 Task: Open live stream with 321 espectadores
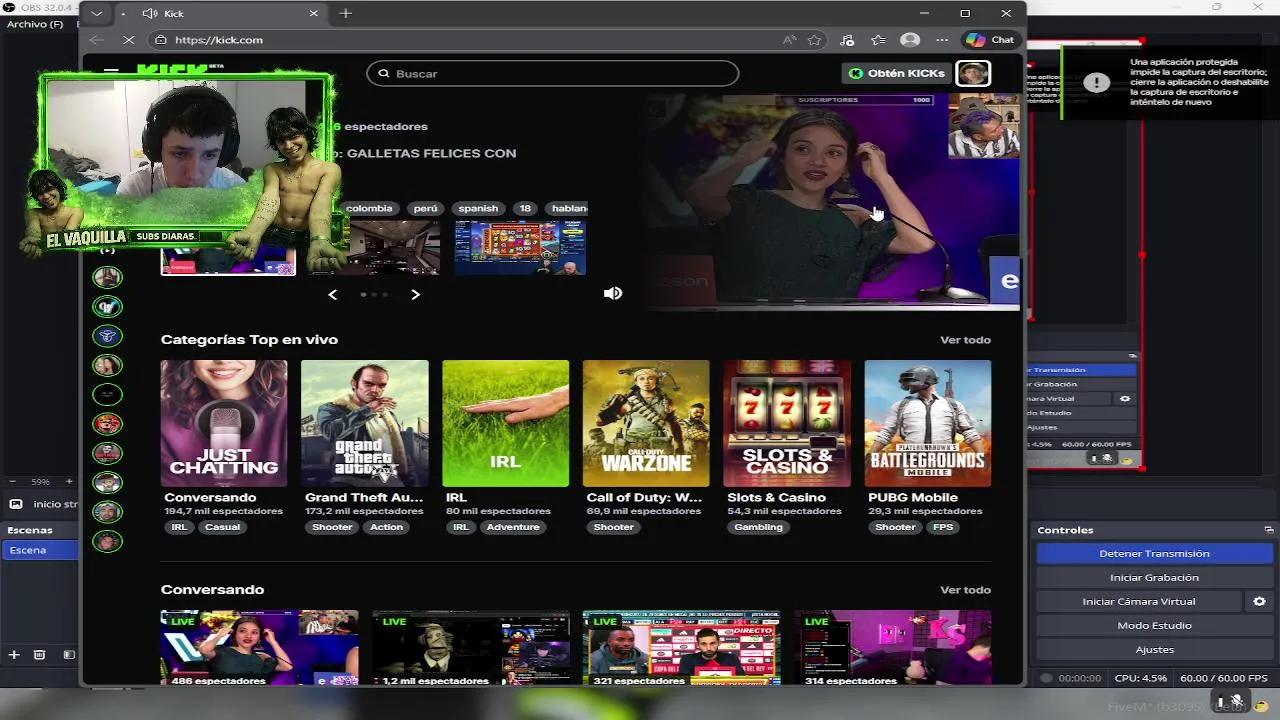[x=681, y=647]
